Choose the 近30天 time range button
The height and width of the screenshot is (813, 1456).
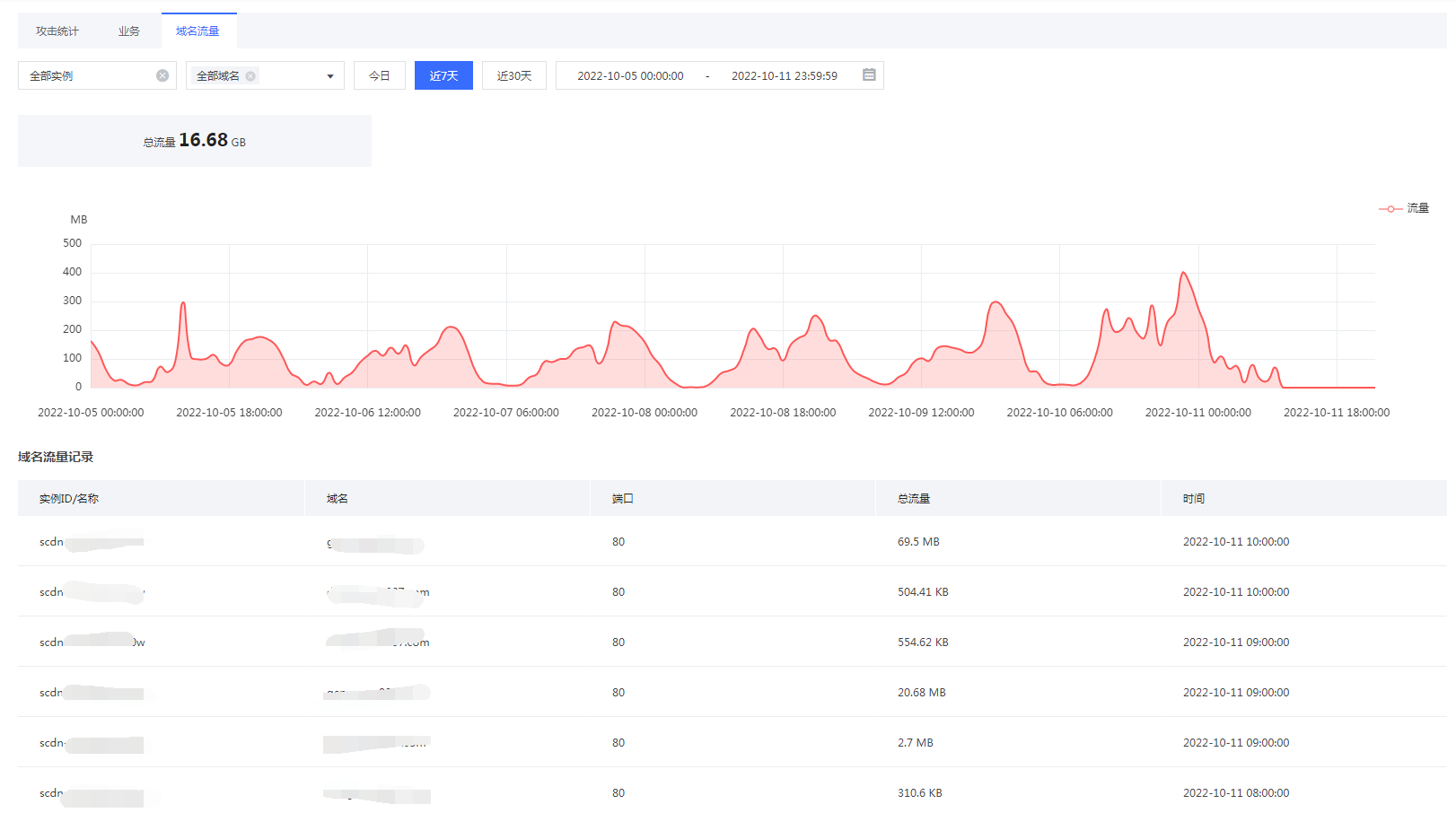pos(513,76)
